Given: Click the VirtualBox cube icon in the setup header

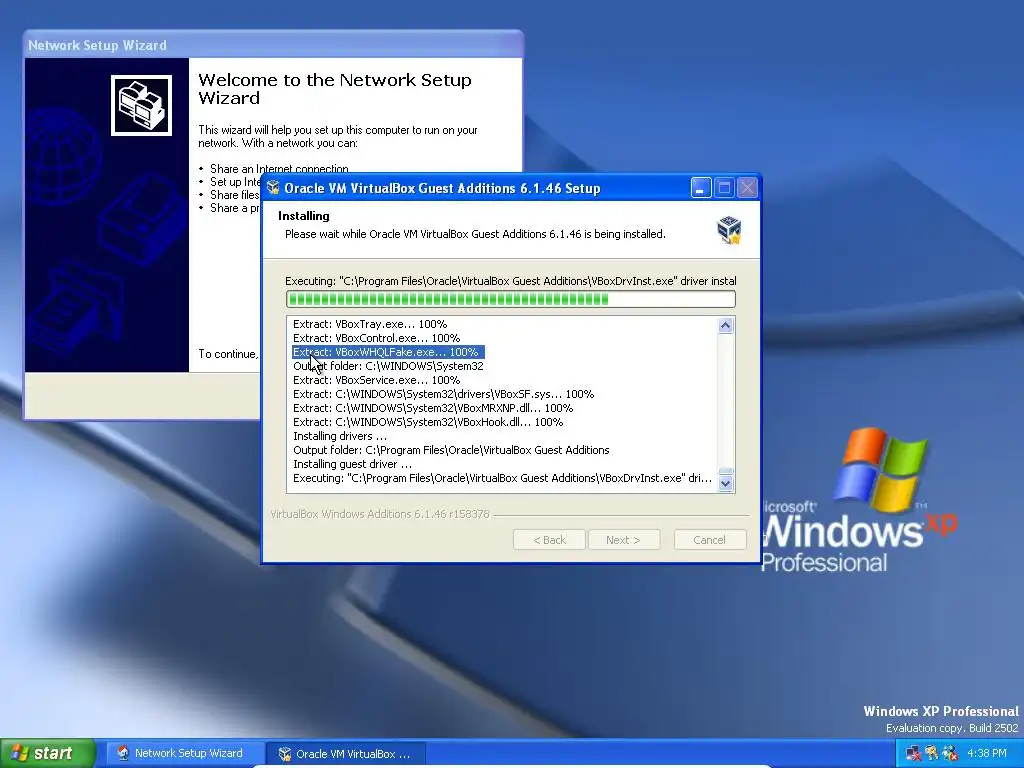Looking at the screenshot, I should pyautogui.click(x=729, y=230).
